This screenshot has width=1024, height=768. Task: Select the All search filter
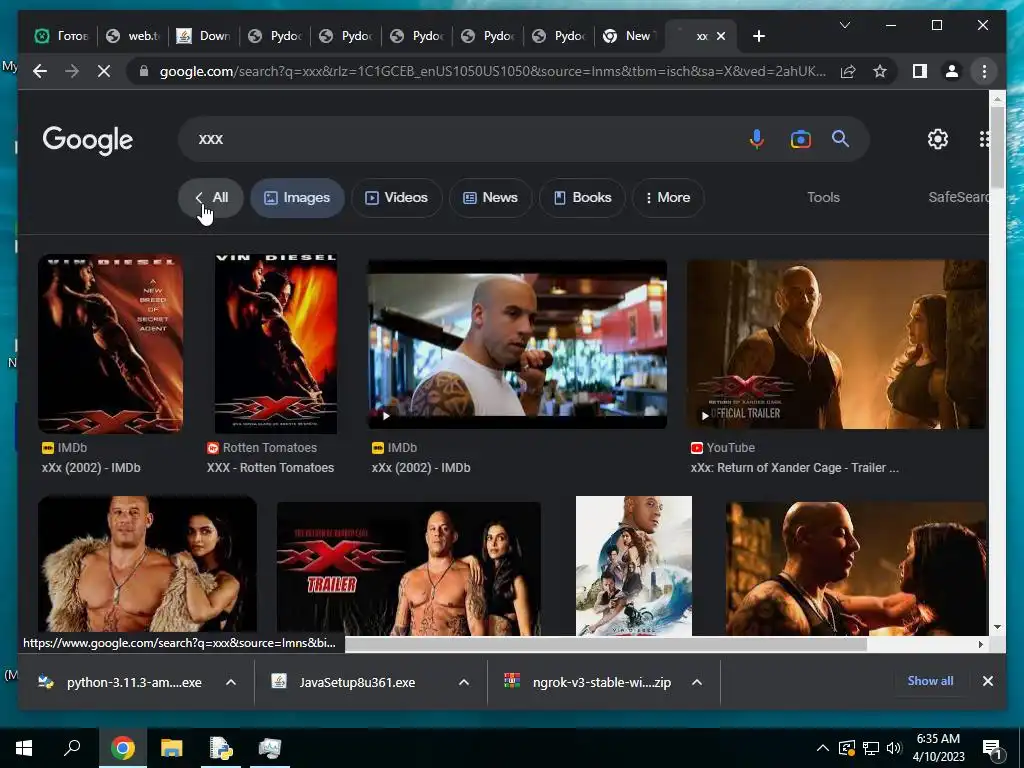211,197
